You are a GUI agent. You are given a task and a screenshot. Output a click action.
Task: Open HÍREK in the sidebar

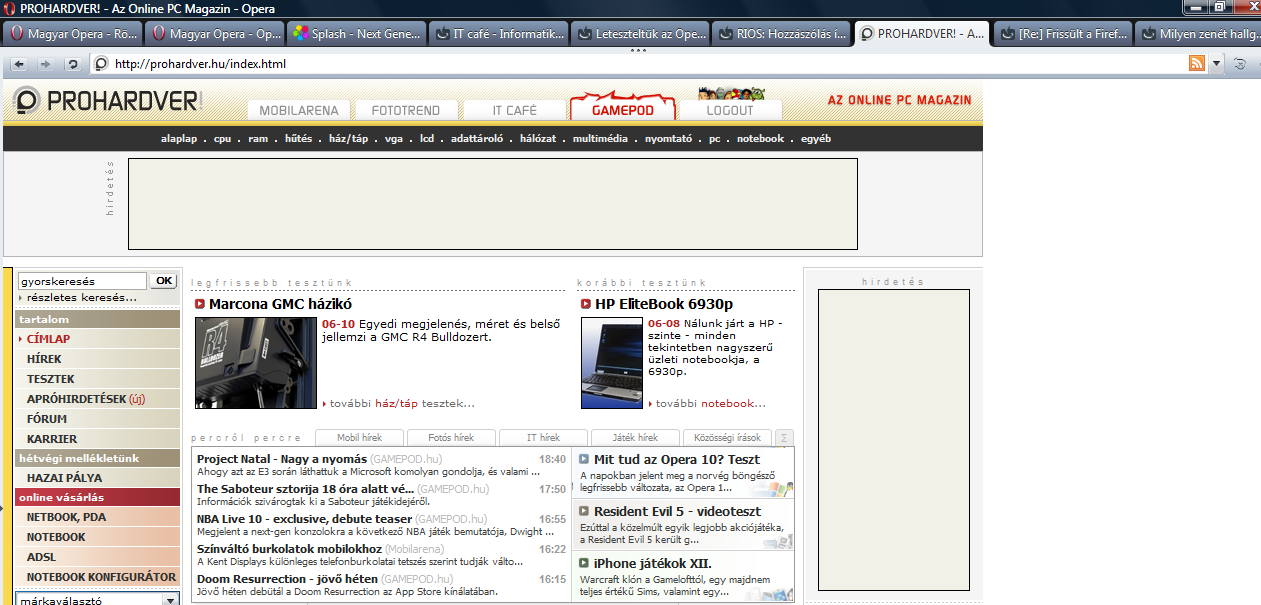click(44, 359)
